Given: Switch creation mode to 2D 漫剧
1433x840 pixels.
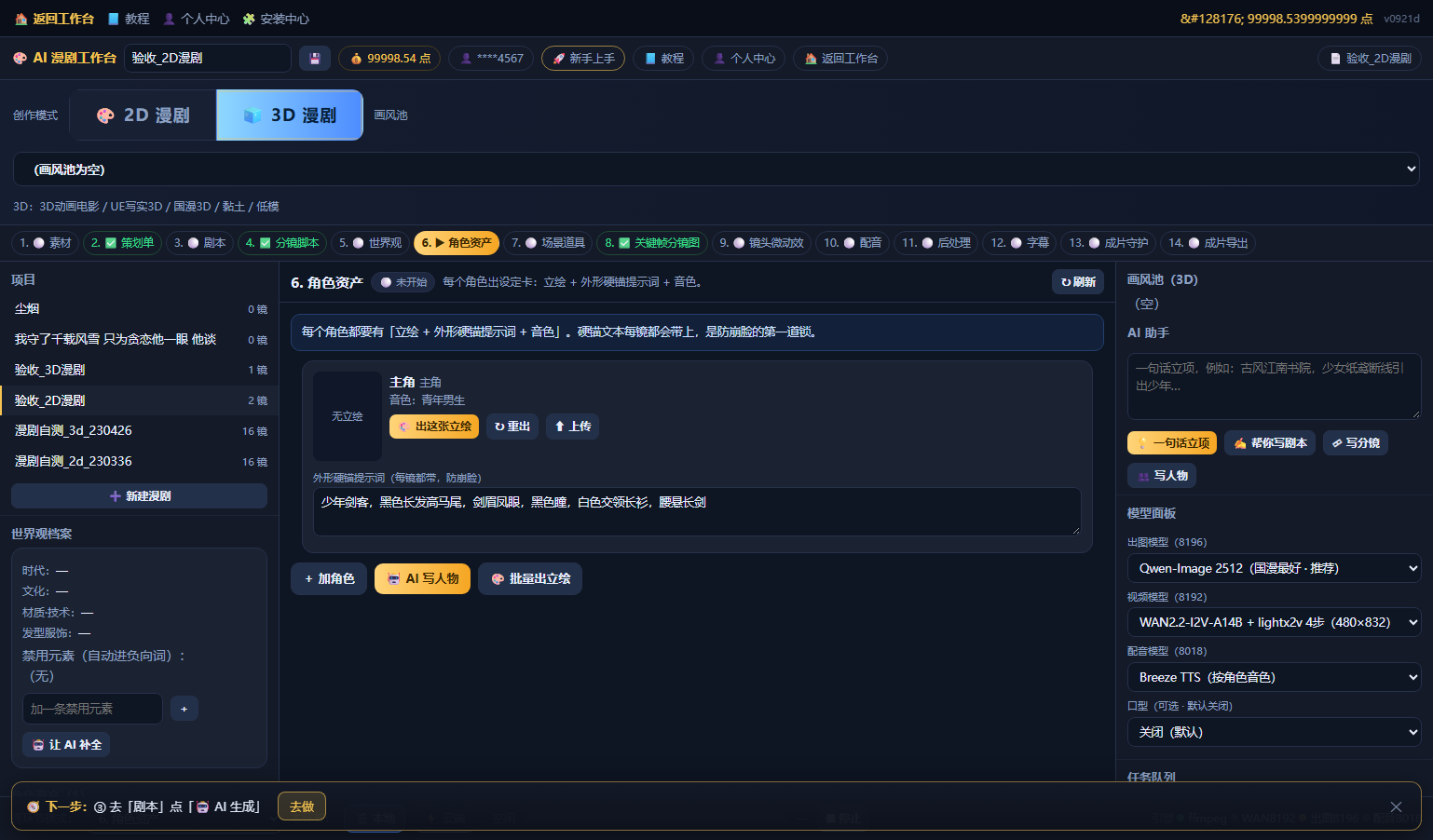Looking at the screenshot, I should tap(143, 115).
